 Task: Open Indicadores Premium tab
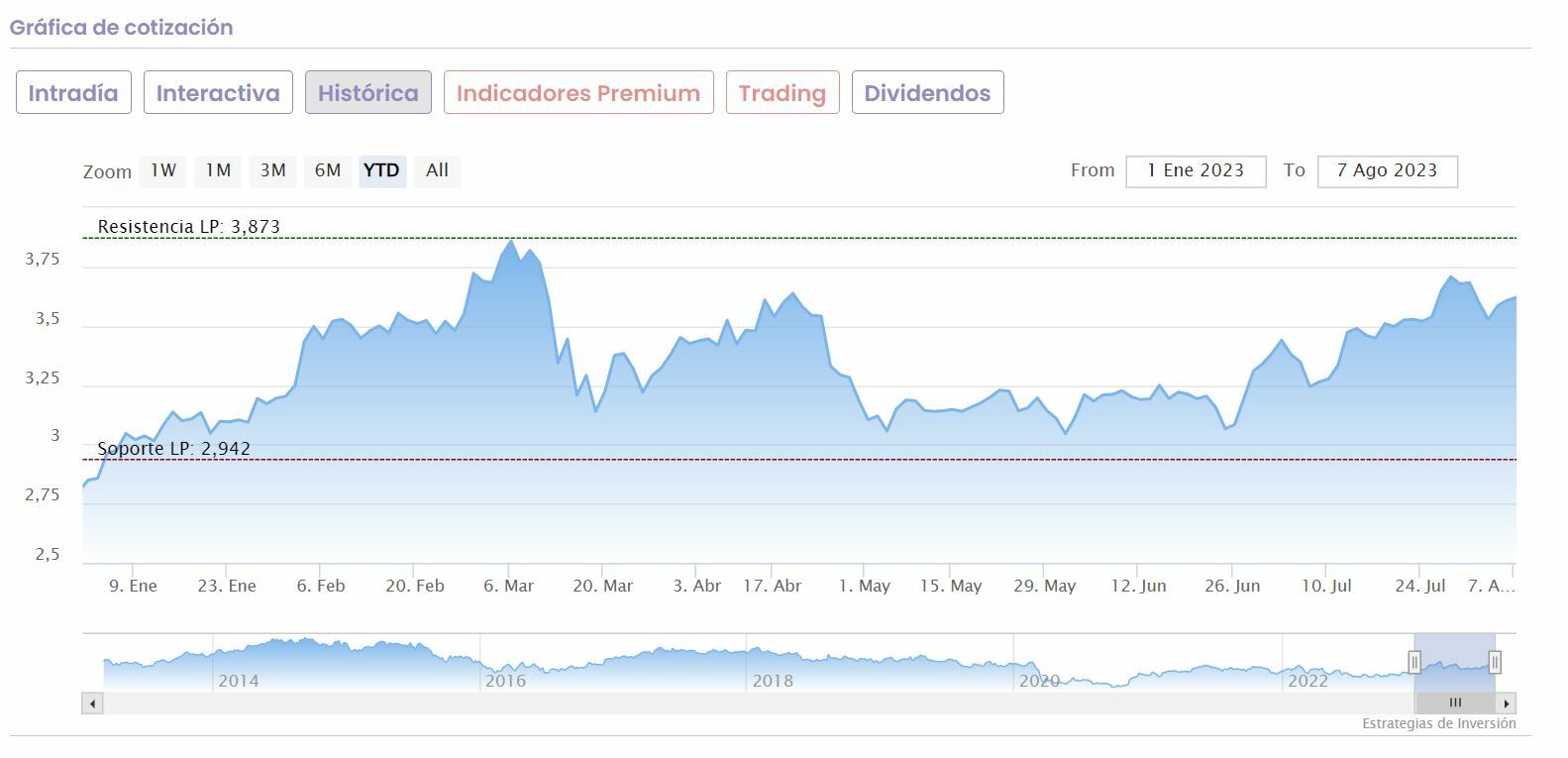[578, 92]
